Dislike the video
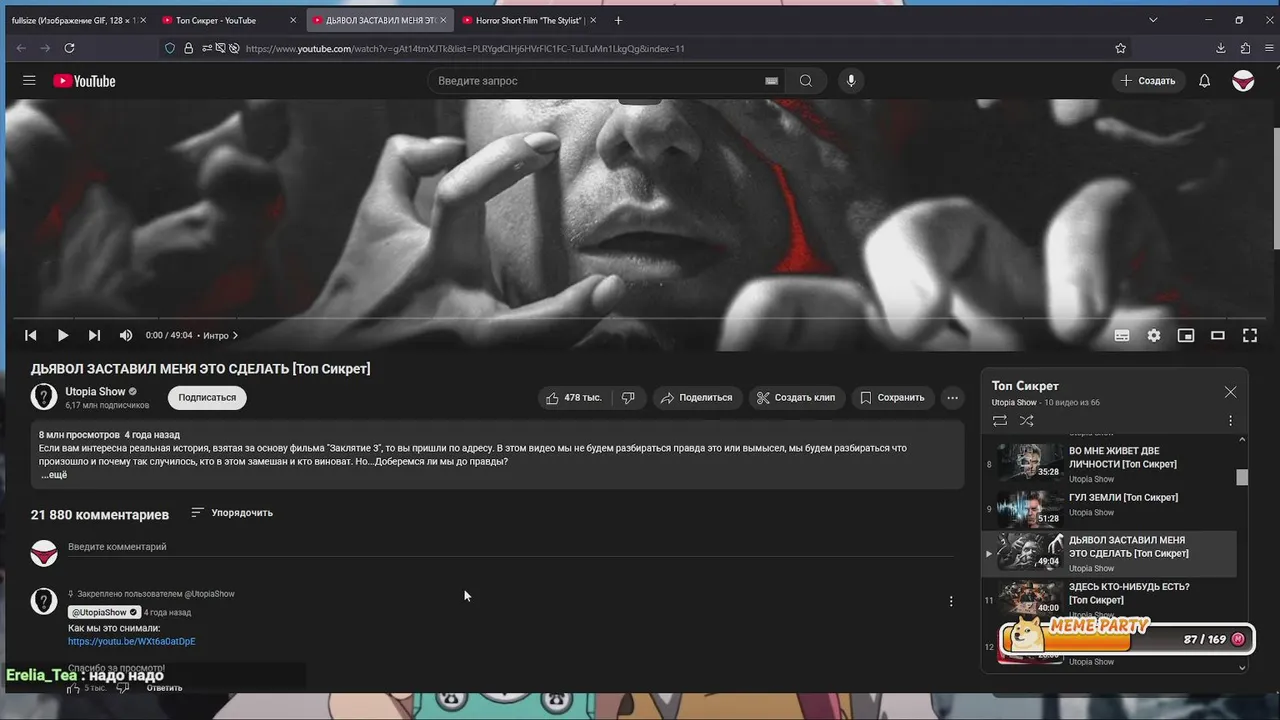1280x720 pixels. point(628,398)
